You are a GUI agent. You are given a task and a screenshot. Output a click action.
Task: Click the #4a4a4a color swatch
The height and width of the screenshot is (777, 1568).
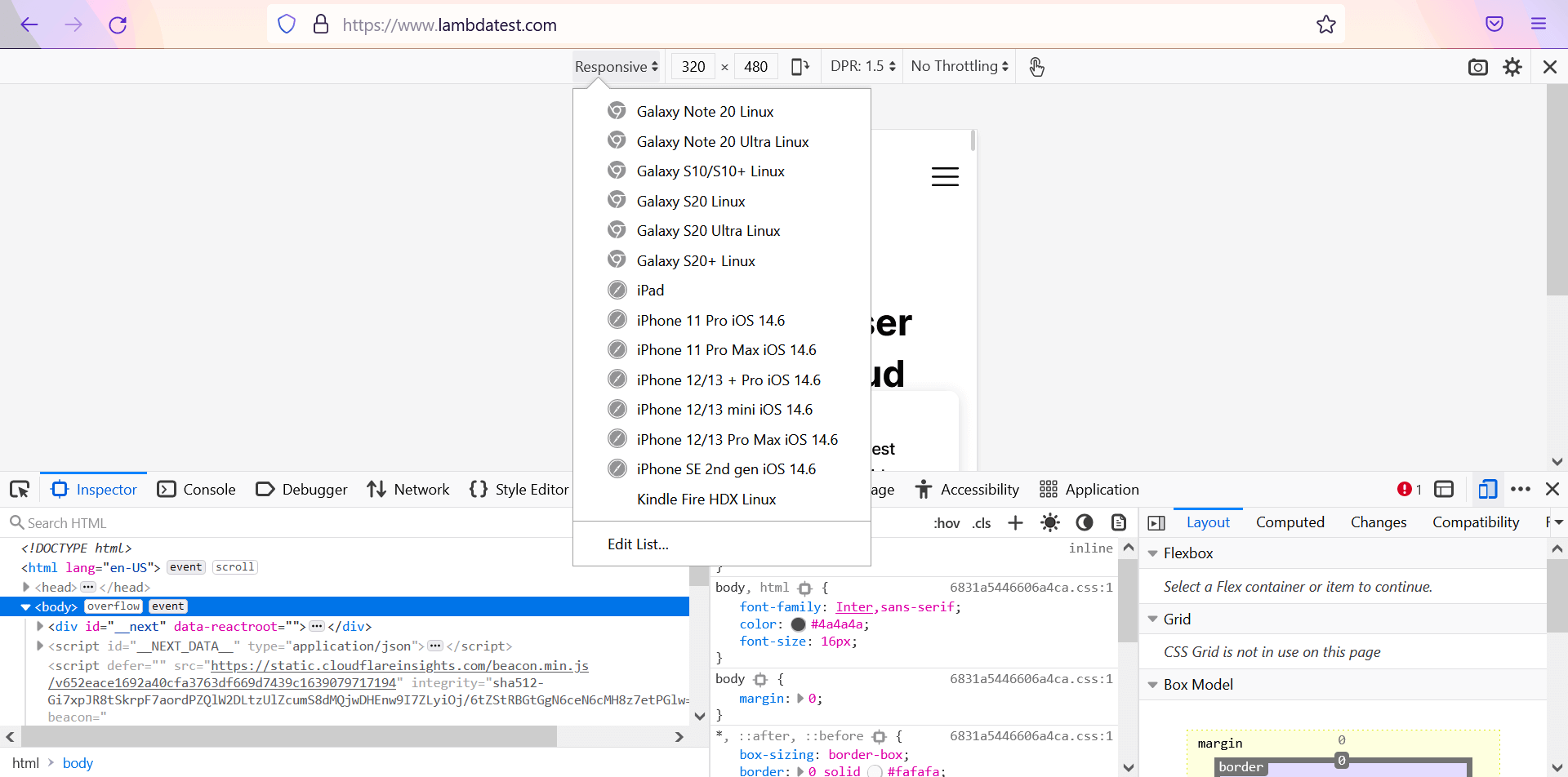[x=798, y=624]
